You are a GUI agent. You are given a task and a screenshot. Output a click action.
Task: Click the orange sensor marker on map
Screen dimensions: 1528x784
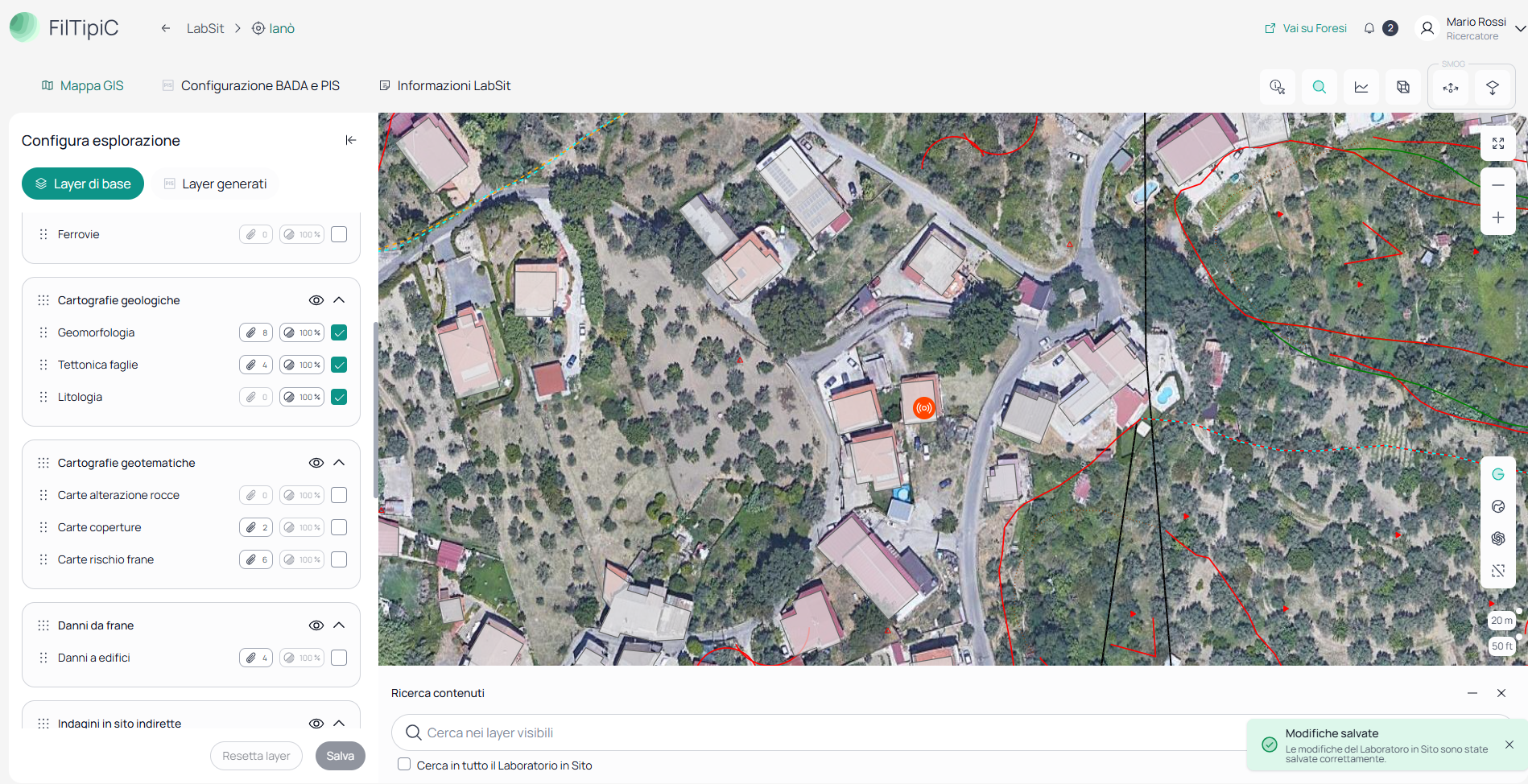coord(924,408)
